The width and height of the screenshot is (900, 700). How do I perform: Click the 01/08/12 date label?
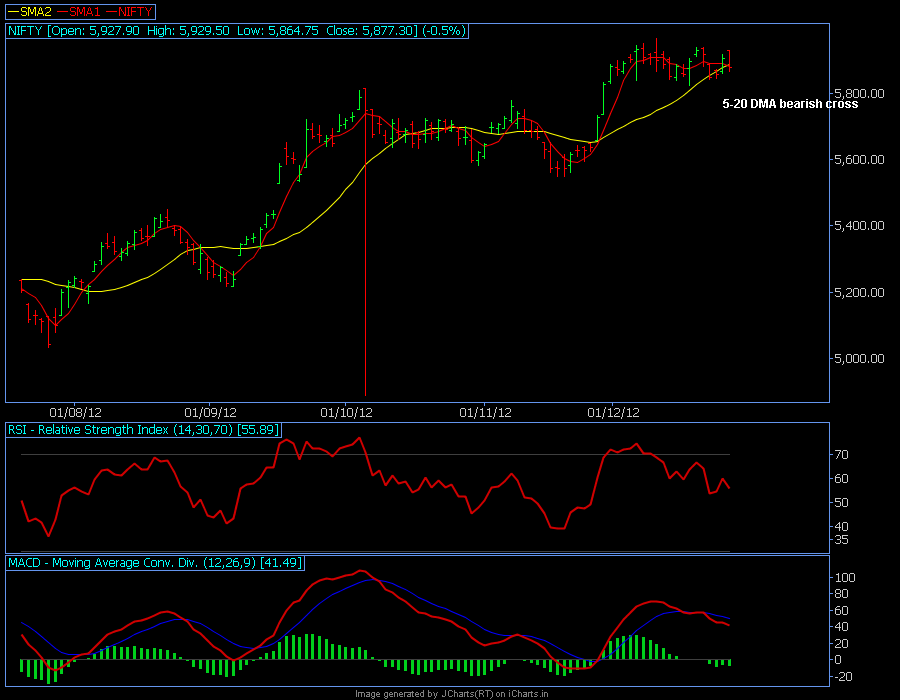[x=75, y=413]
